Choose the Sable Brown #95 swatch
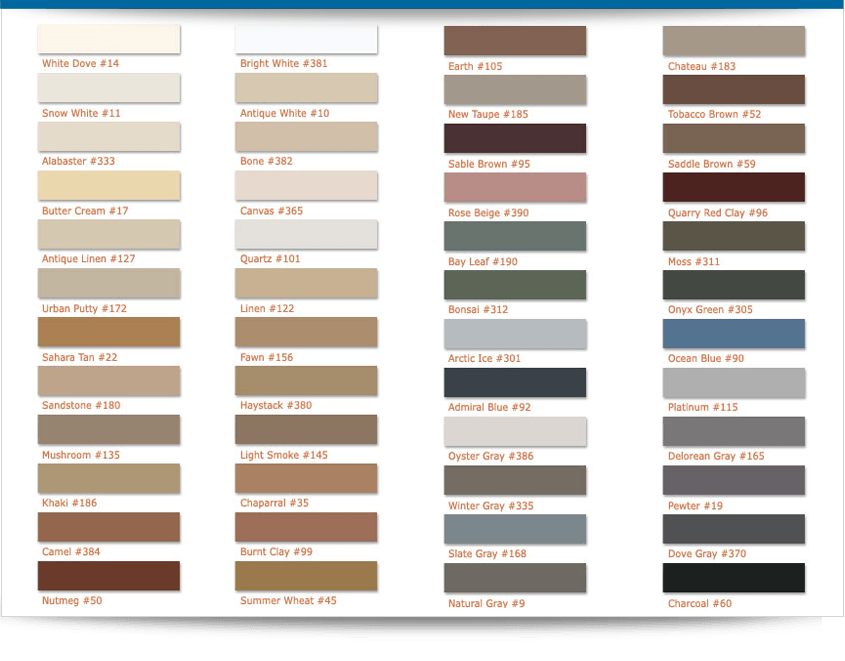The image size is (845, 661). 515,138
